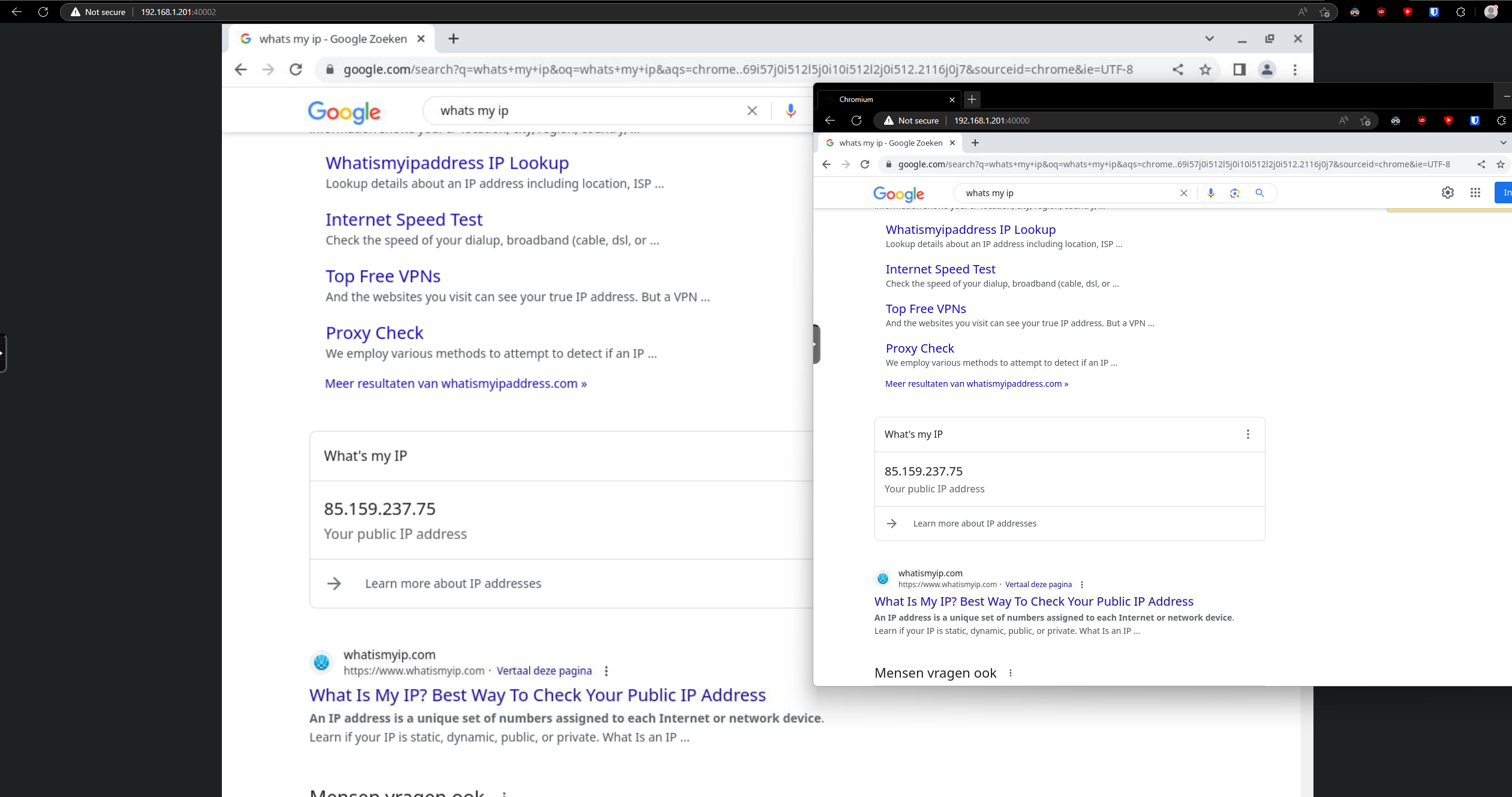The height and width of the screenshot is (797, 1512).
Task: Click profile avatar icon in left Chrome toolbar
Action: click(x=1267, y=70)
